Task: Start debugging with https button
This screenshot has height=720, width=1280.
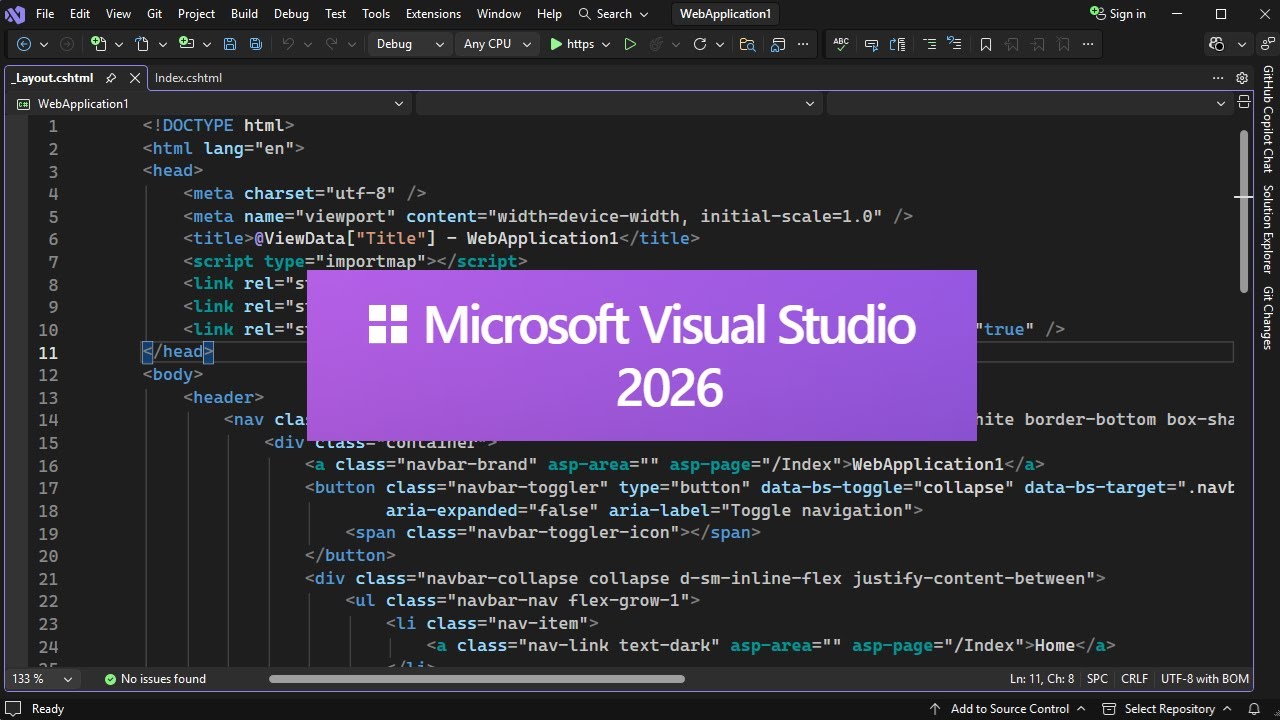Action: (x=571, y=44)
